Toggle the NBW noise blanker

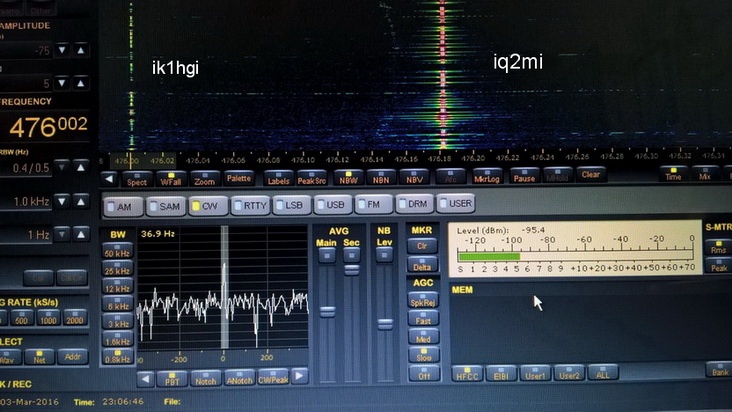coord(348,177)
